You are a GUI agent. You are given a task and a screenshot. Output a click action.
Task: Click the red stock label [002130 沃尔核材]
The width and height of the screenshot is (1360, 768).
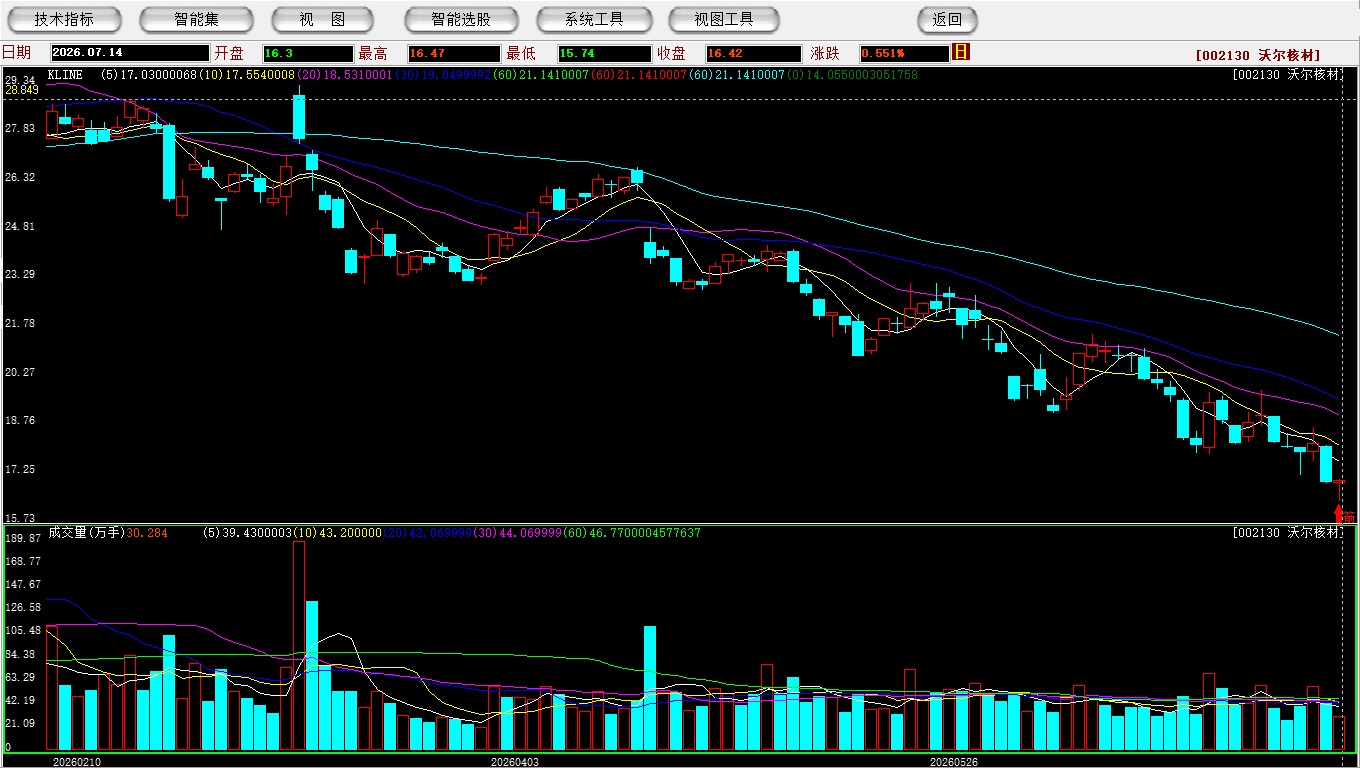pos(1257,55)
